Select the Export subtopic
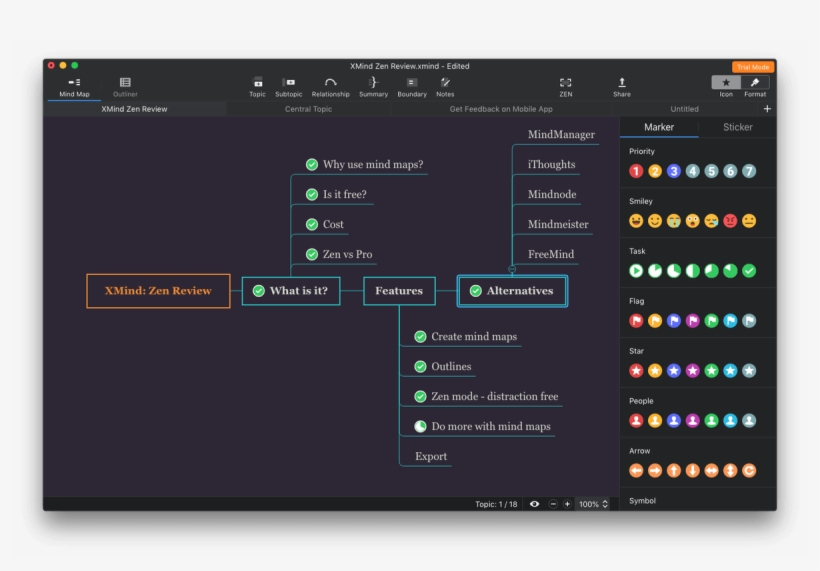Viewport: 820px width, 571px height. click(431, 456)
